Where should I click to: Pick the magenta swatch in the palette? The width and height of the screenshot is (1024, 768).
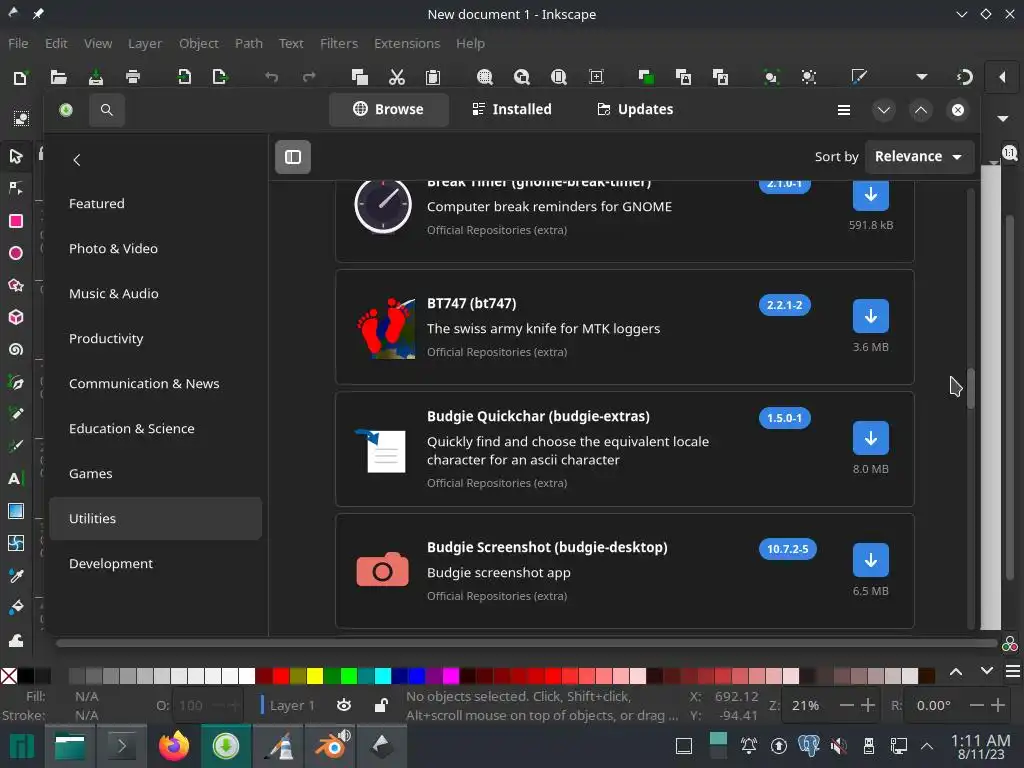click(x=451, y=675)
